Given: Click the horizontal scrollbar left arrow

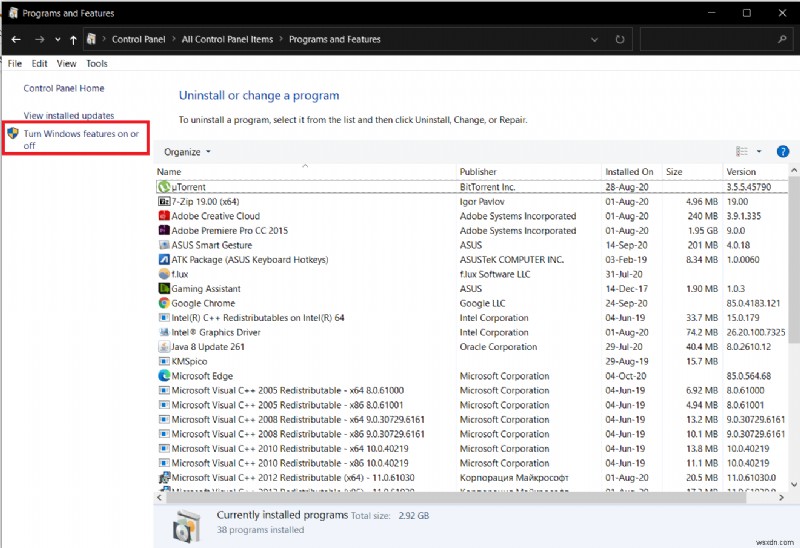Looking at the screenshot, I should (x=159, y=497).
